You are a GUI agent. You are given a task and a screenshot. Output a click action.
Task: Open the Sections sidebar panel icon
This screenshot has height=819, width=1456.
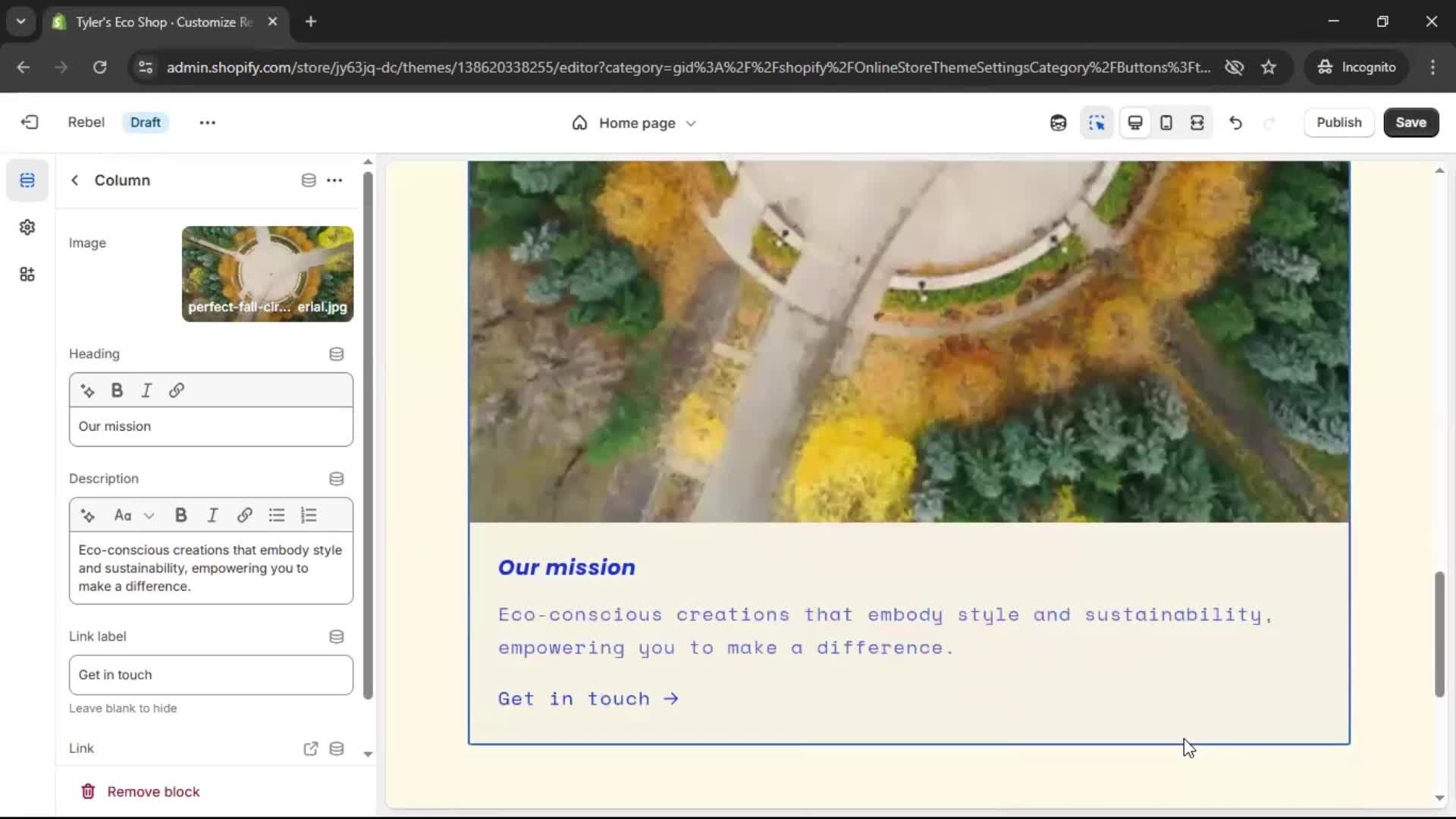(27, 180)
